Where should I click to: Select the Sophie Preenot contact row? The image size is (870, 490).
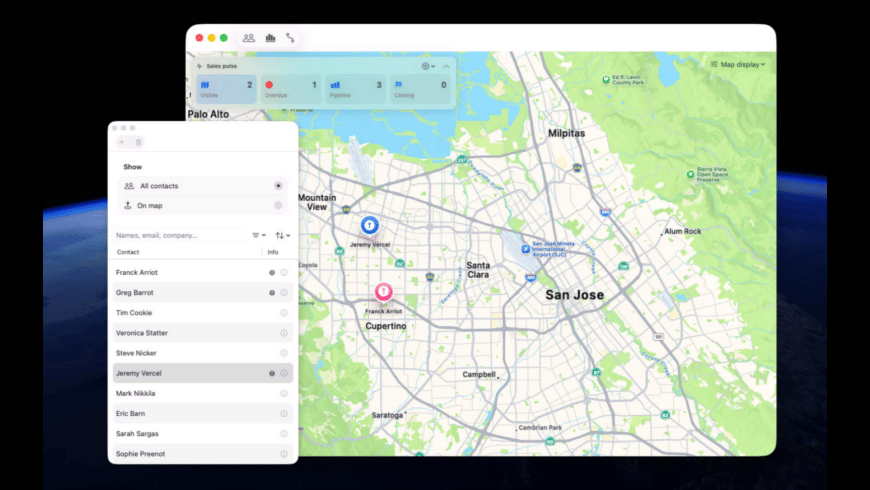(203, 453)
